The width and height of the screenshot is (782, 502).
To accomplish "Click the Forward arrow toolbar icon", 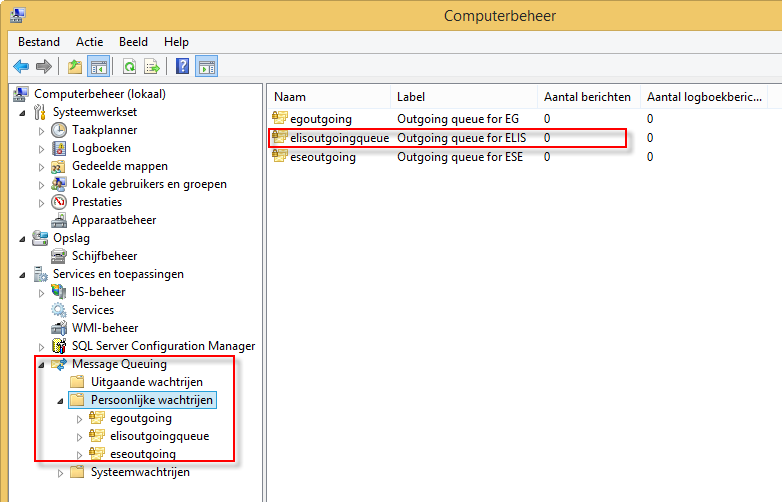I will (44, 66).
